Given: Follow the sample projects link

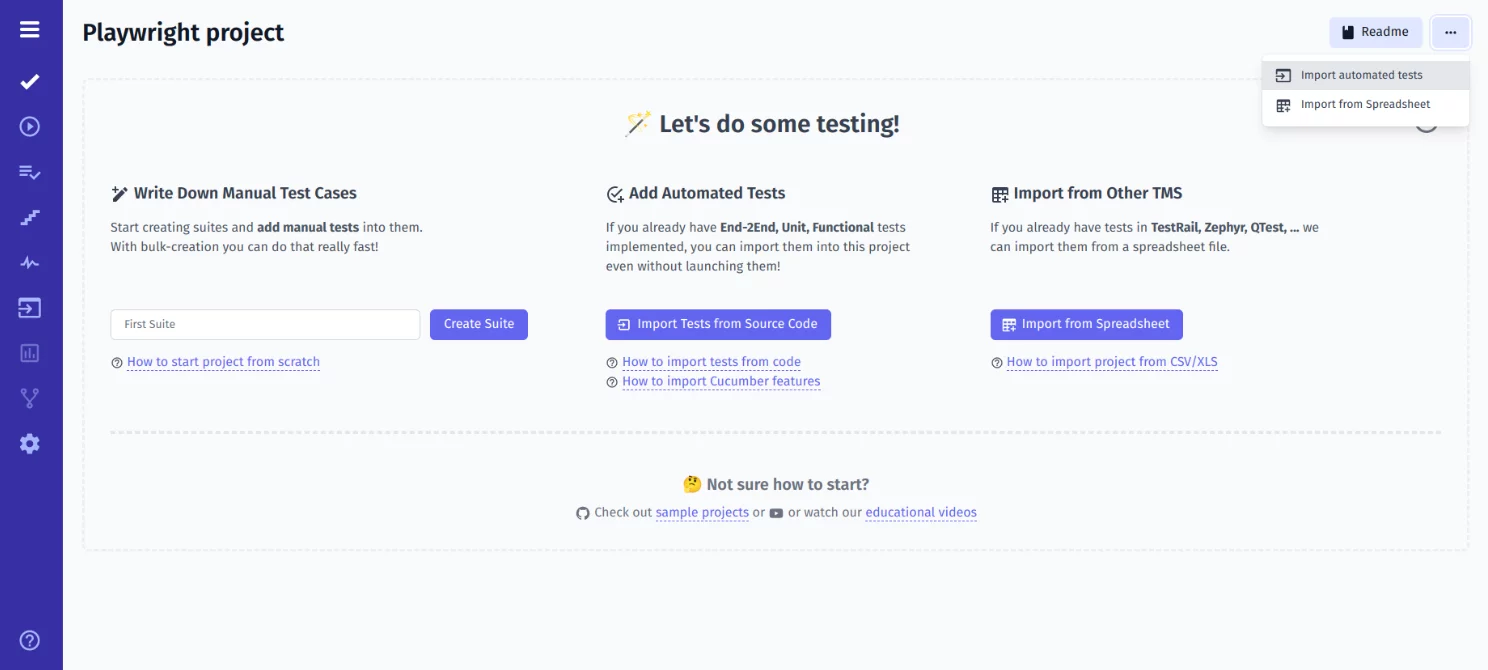Looking at the screenshot, I should pyautogui.click(x=702, y=512).
